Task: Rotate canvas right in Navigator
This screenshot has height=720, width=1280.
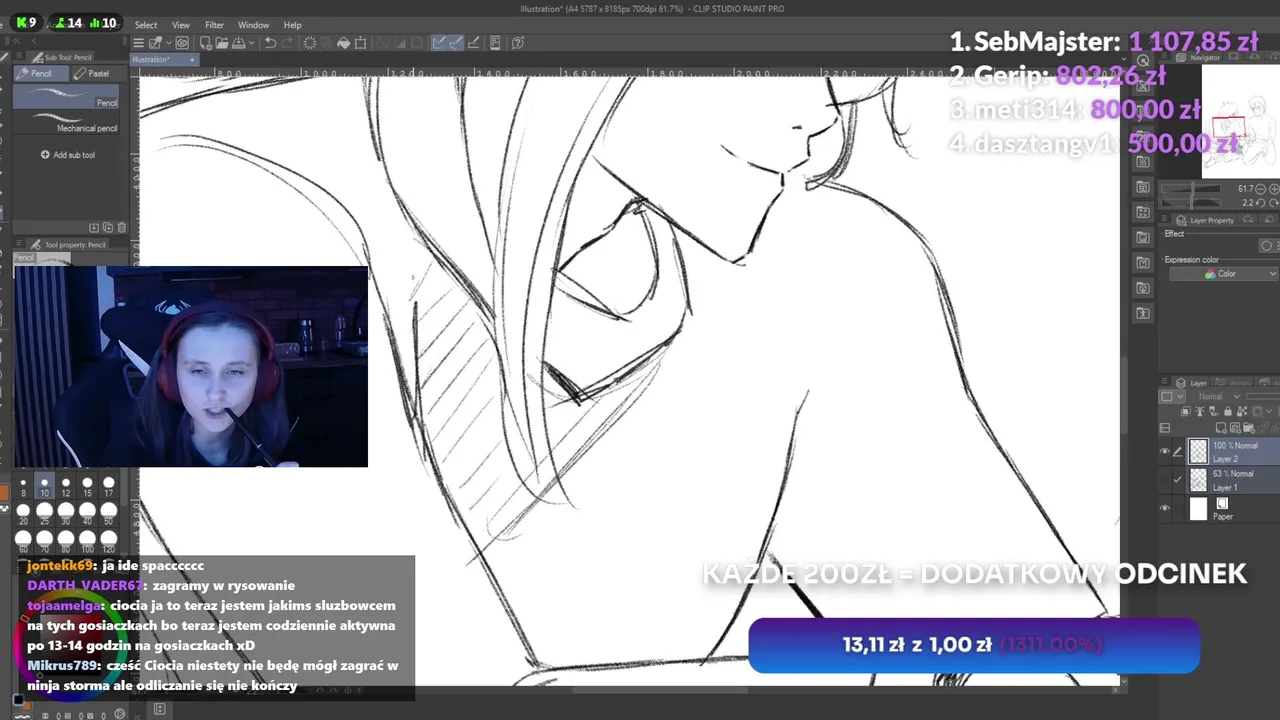Action: (1274, 203)
